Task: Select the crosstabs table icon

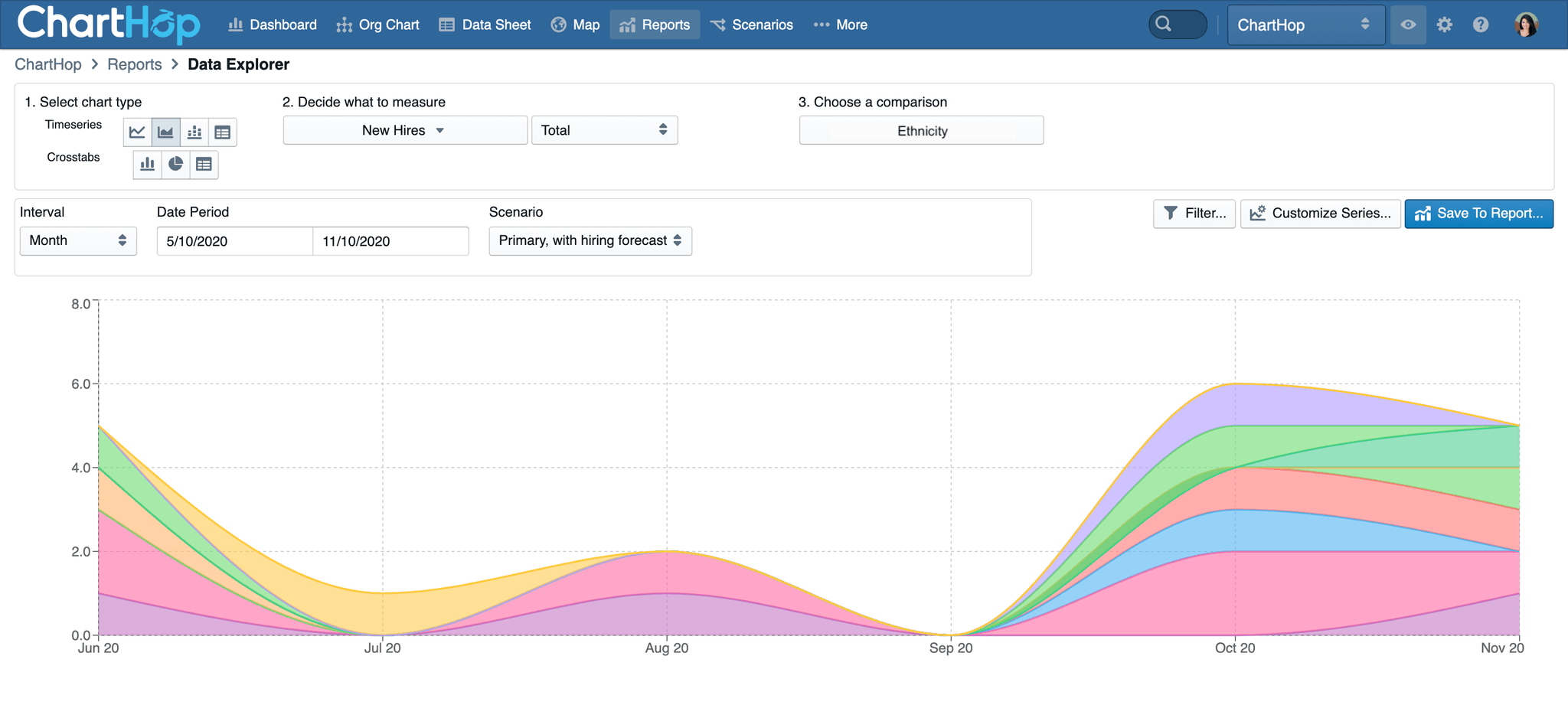Action: (x=204, y=165)
